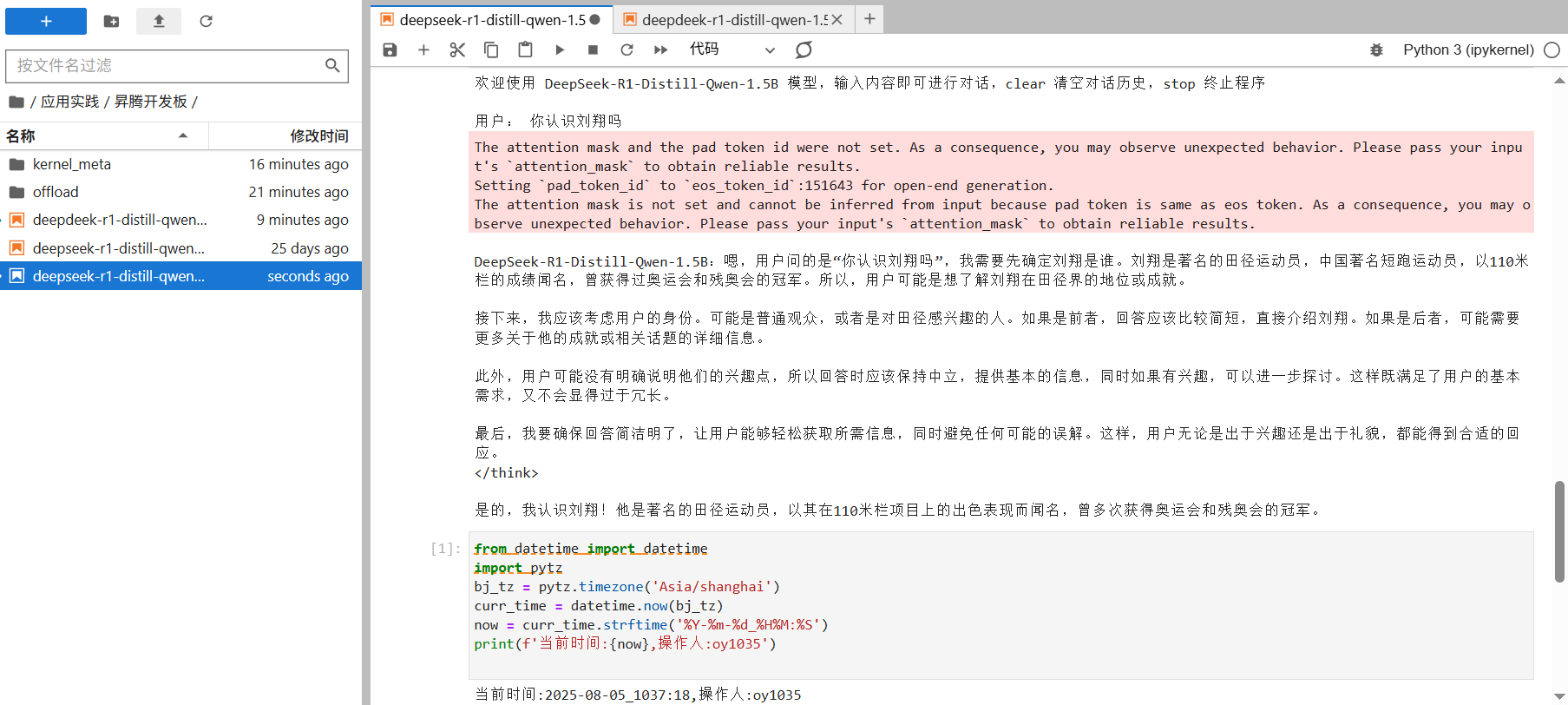Click the blue new launcher button
The width and height of the screenshot is (1568, 705).
pos(46,21)
